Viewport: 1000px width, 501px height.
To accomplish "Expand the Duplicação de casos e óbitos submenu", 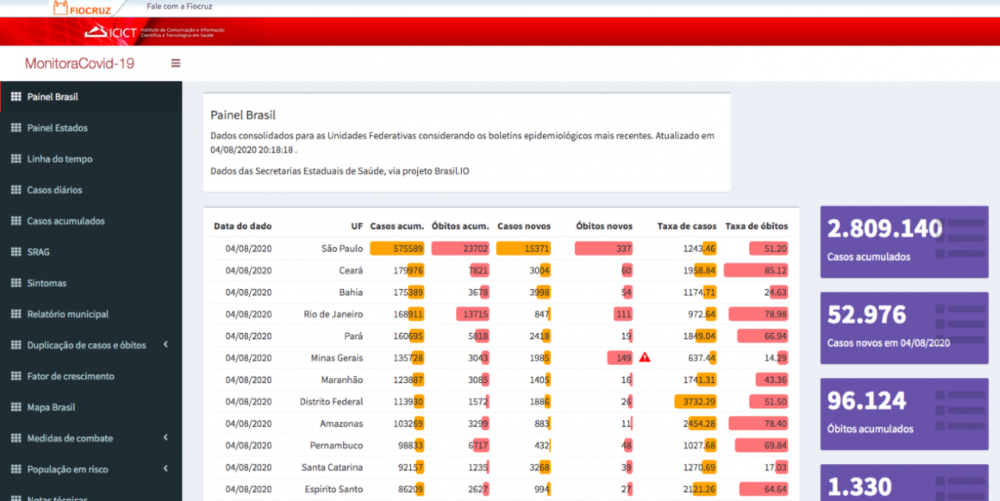I will (164, 345).
